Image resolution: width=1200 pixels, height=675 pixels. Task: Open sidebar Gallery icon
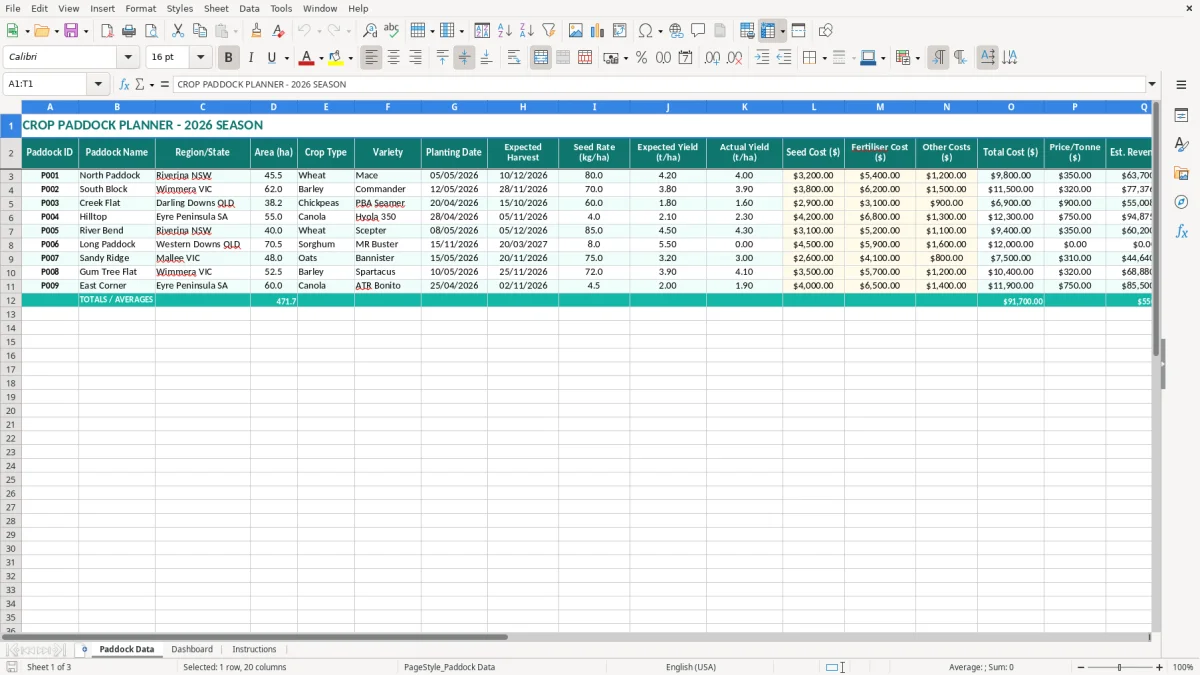click(x=1181, y=174)
